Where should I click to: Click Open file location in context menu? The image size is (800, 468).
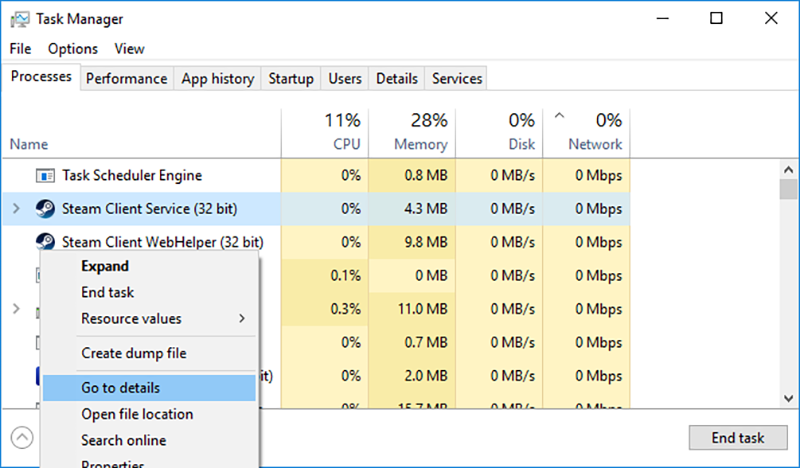click(x=137, y=414)
